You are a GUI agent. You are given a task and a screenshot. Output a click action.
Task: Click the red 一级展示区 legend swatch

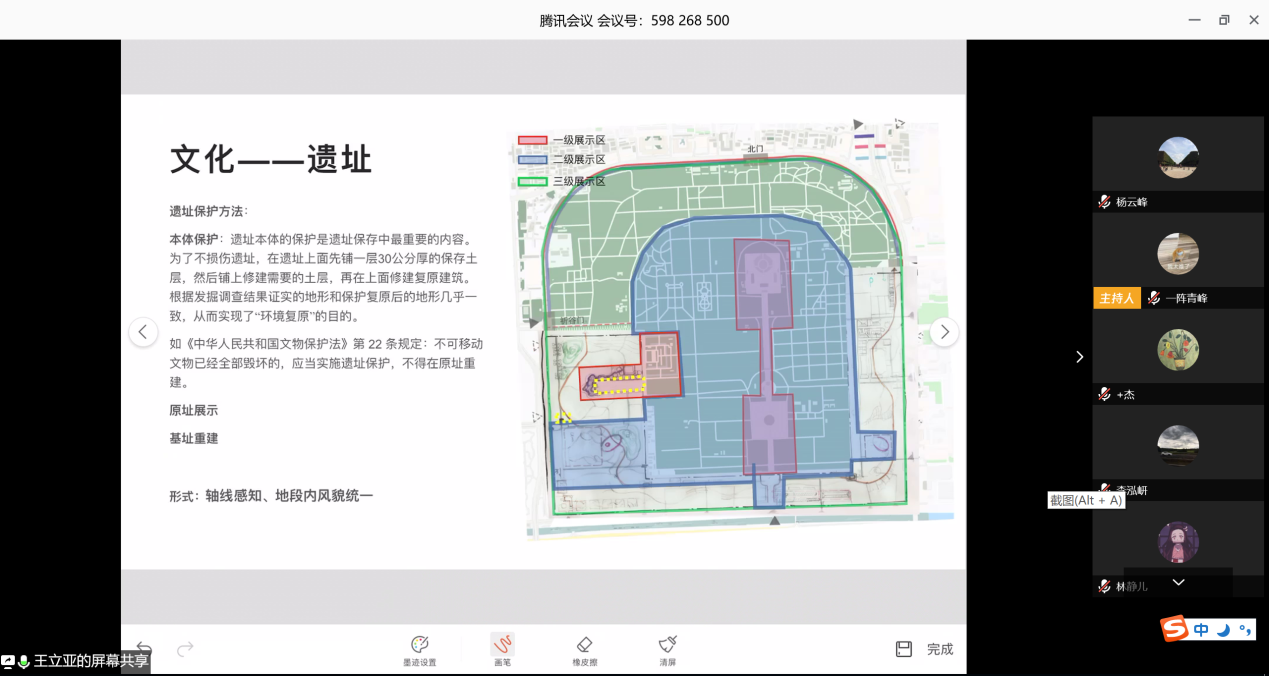(x=532, y=140)
